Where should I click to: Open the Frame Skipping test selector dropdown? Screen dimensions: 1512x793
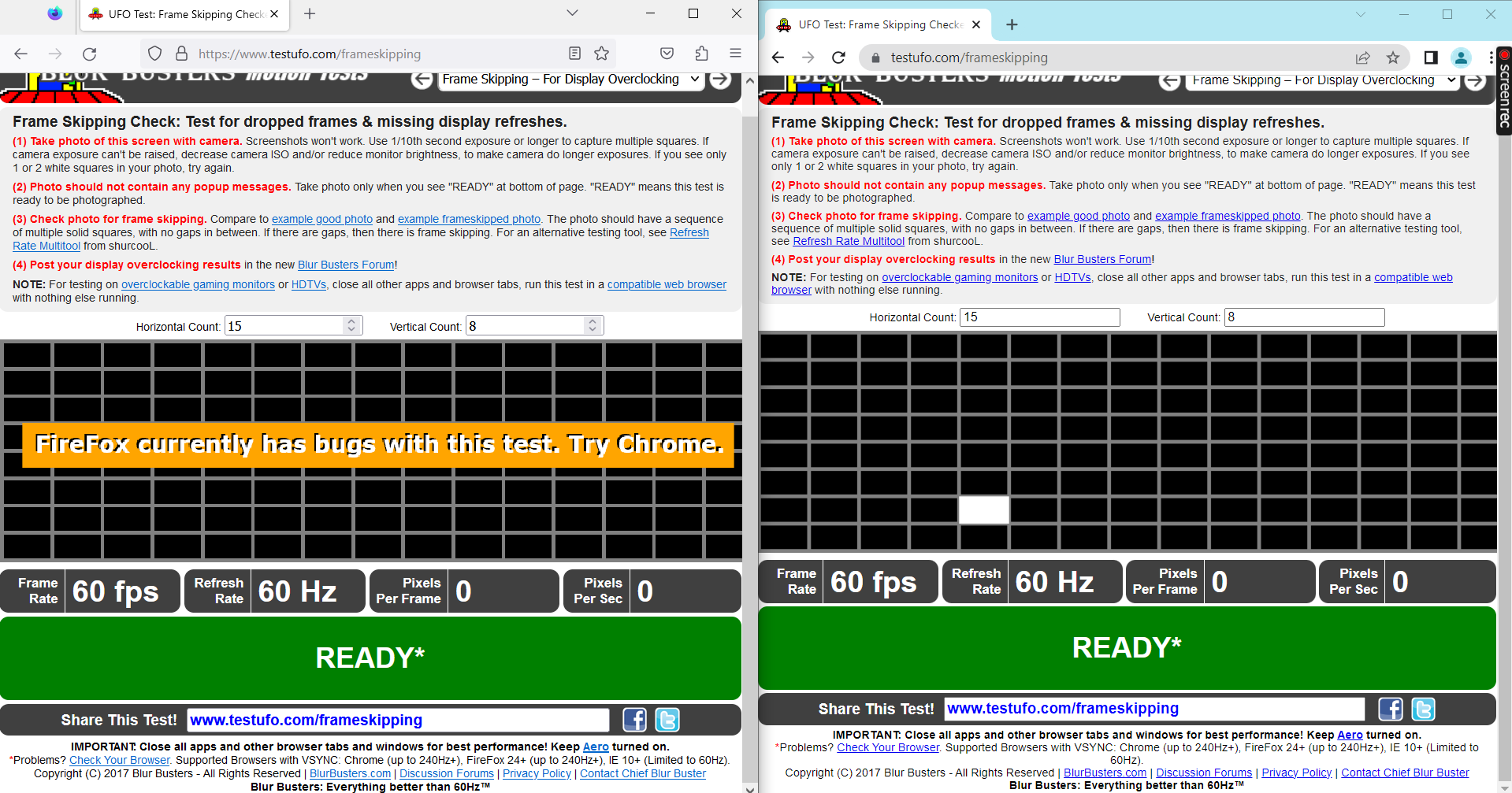[570, 79]
